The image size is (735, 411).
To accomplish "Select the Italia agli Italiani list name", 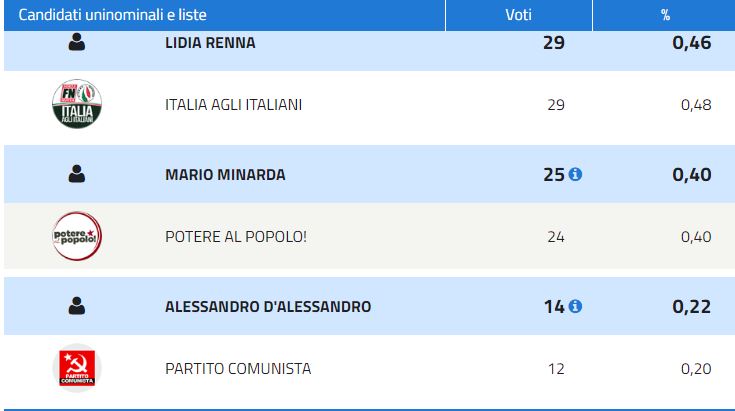I will pos(233,105).
